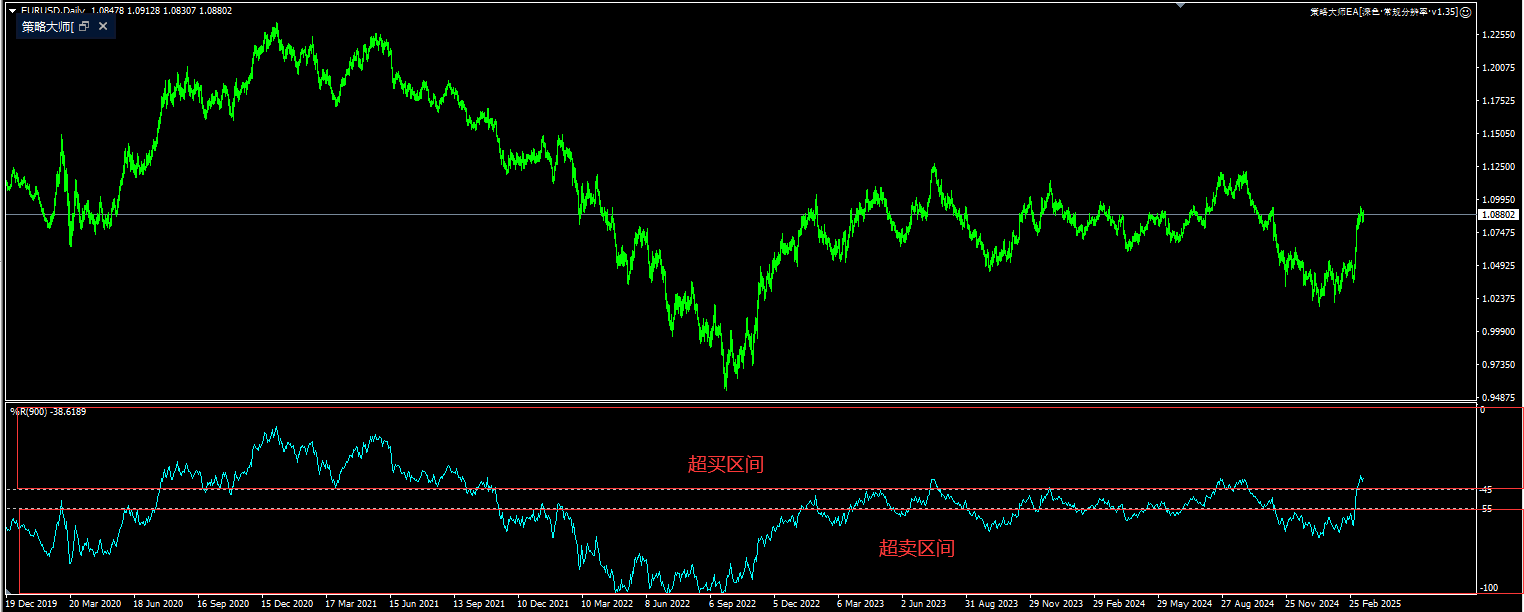
Task: Click the 31 Aug 2023 date on the time axis
Action: pyautogui.click(x=990, y=604)
